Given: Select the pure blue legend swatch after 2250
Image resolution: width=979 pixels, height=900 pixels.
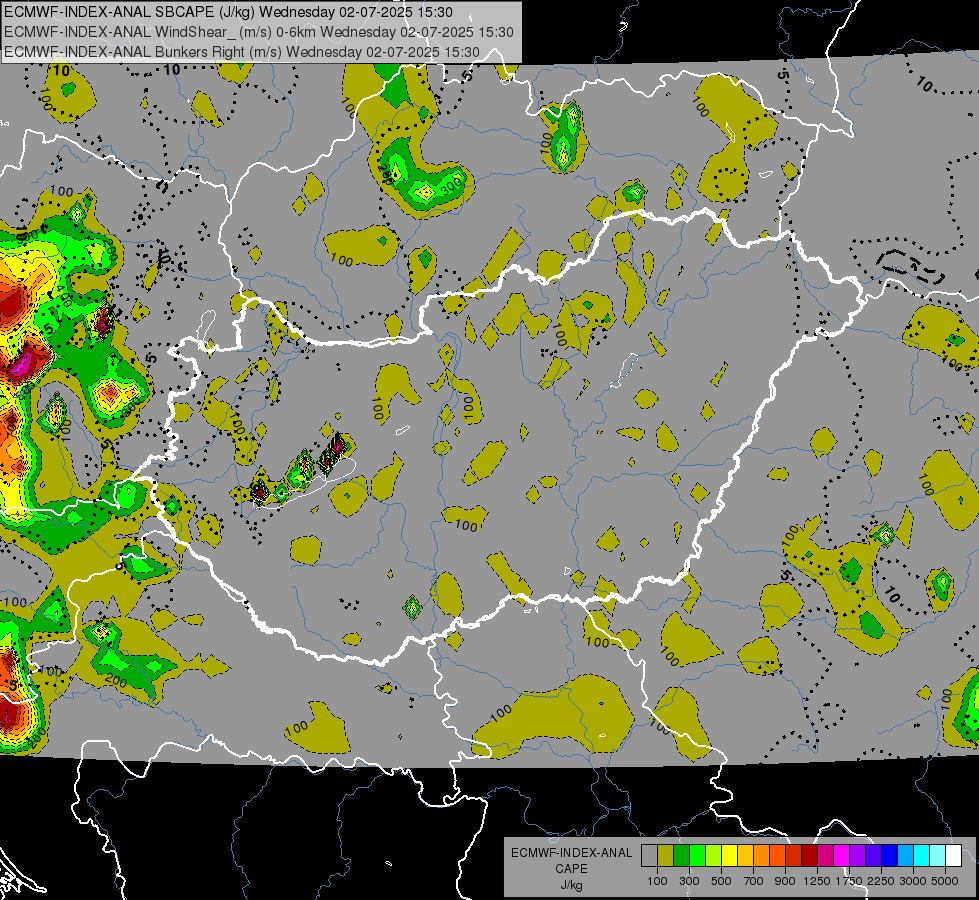Looking at the screenshot, I should click(x=890, y=855).
